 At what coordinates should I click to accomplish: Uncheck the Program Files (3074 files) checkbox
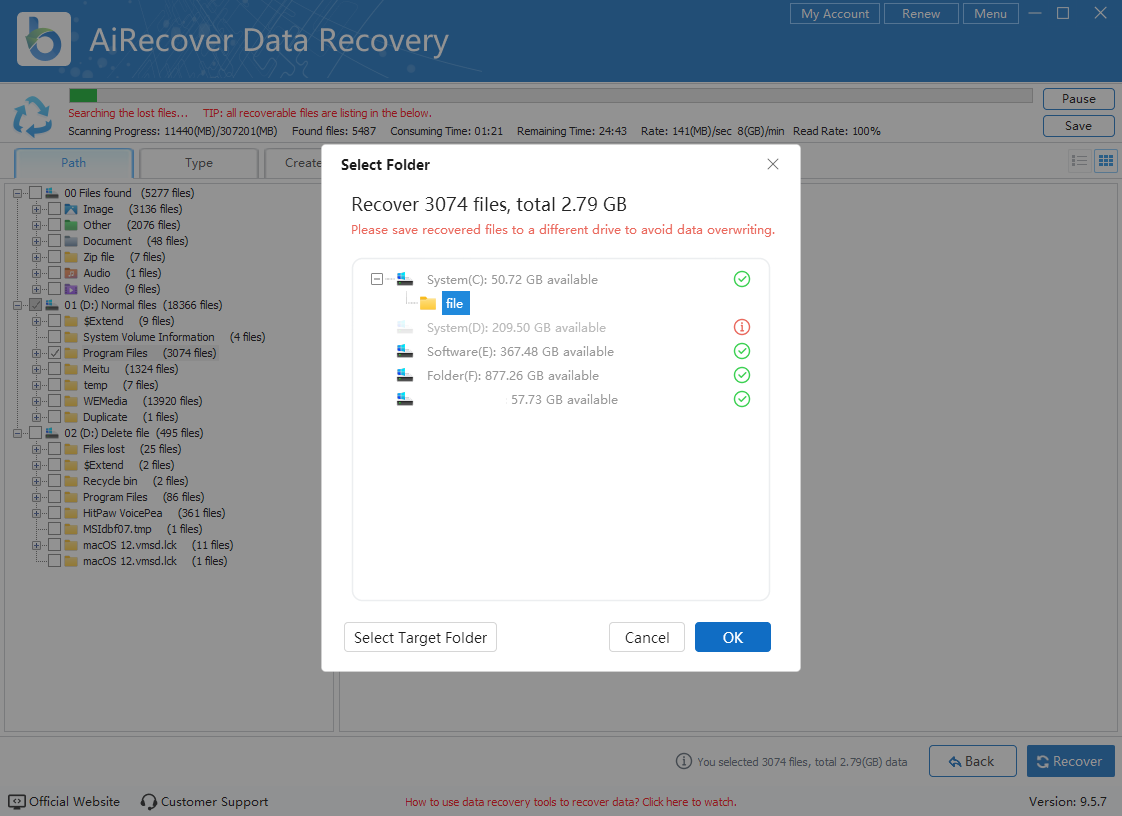pos(54,353)
